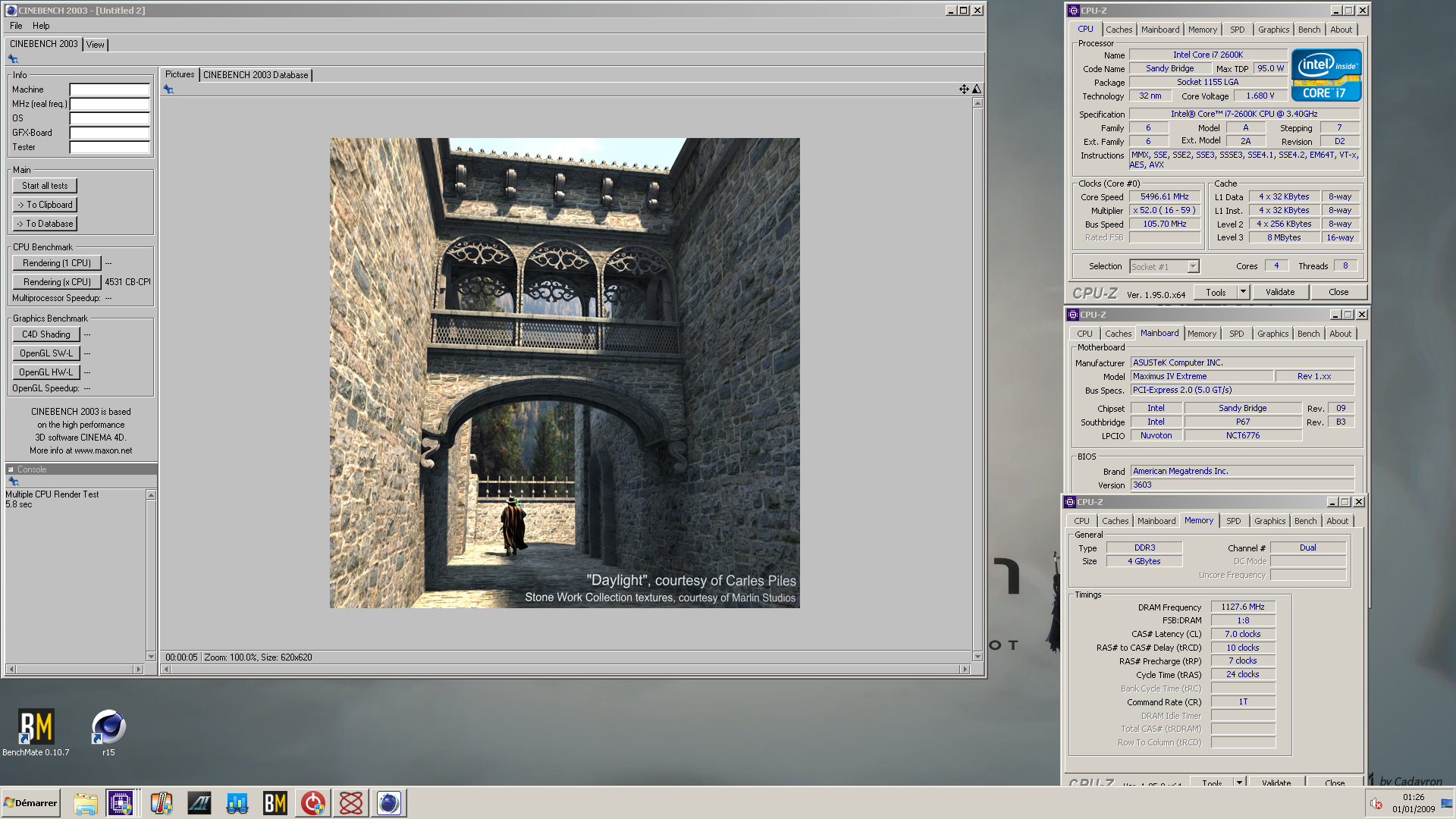
Task: Click the top CPU-Z window title icon
Action: click(x=1073, y=11)
